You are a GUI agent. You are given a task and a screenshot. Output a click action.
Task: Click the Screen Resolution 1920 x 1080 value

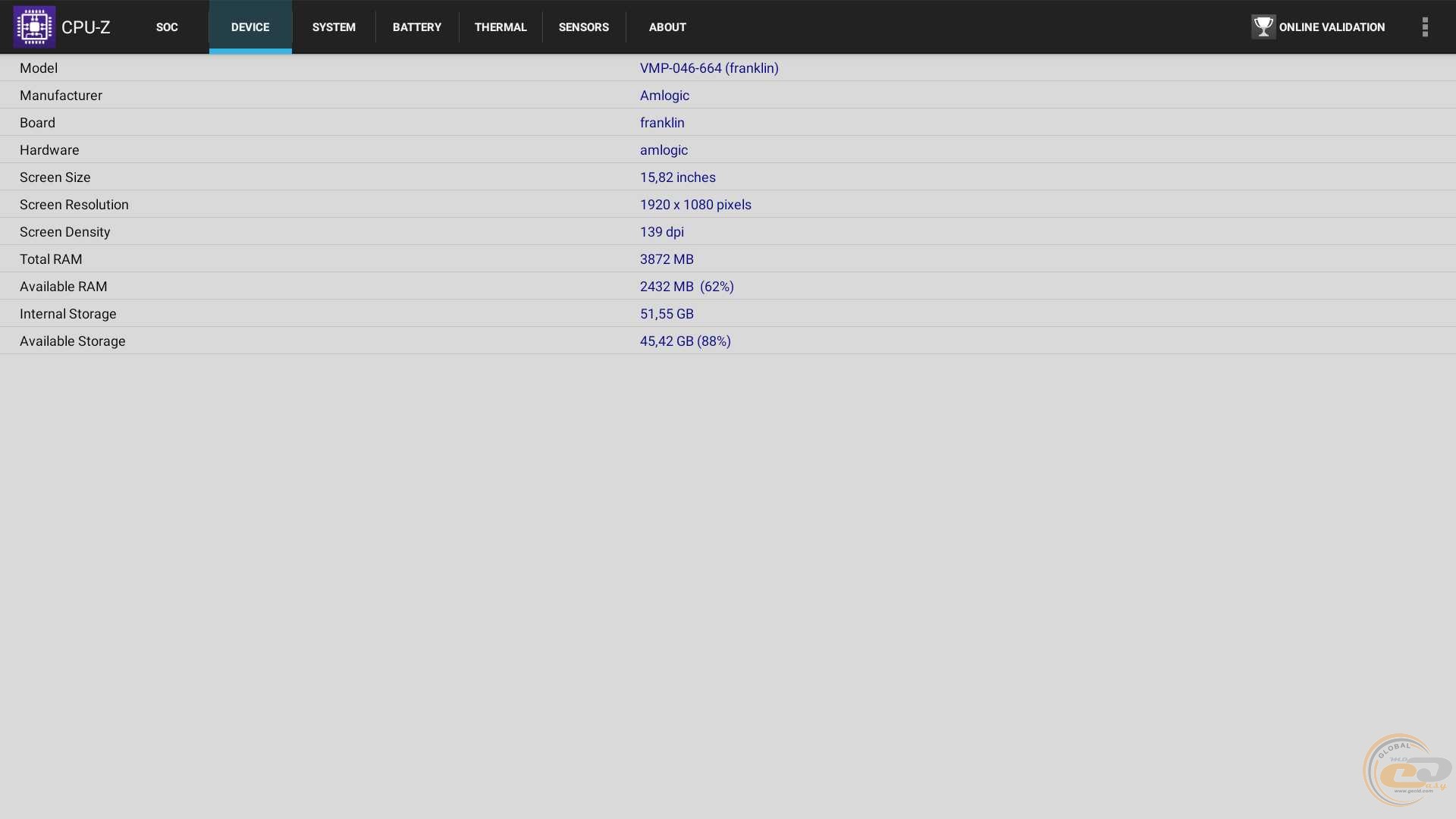pyautogui.click(x=695, y=205)
